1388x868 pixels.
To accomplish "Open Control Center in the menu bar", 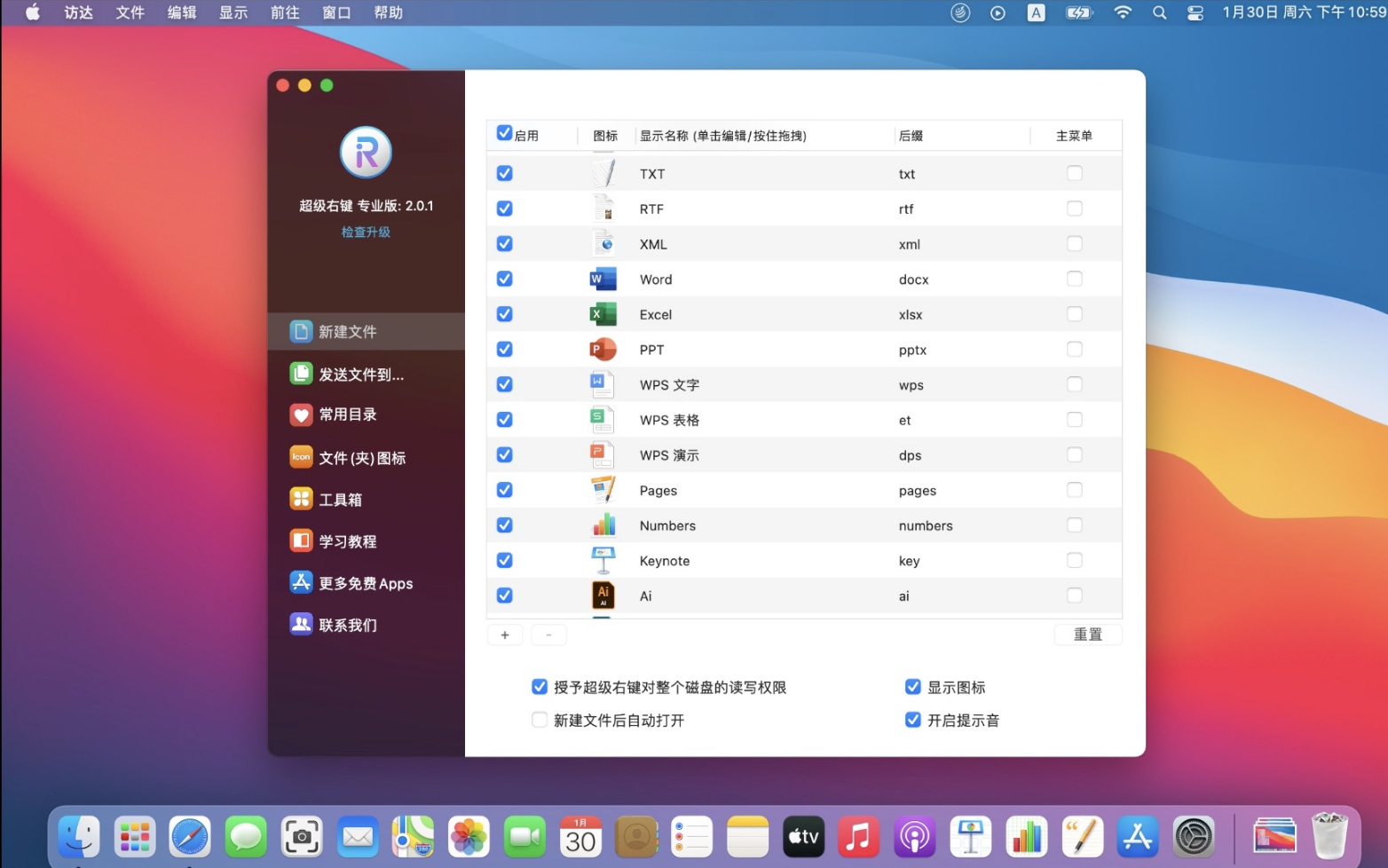I will 1195,12.
